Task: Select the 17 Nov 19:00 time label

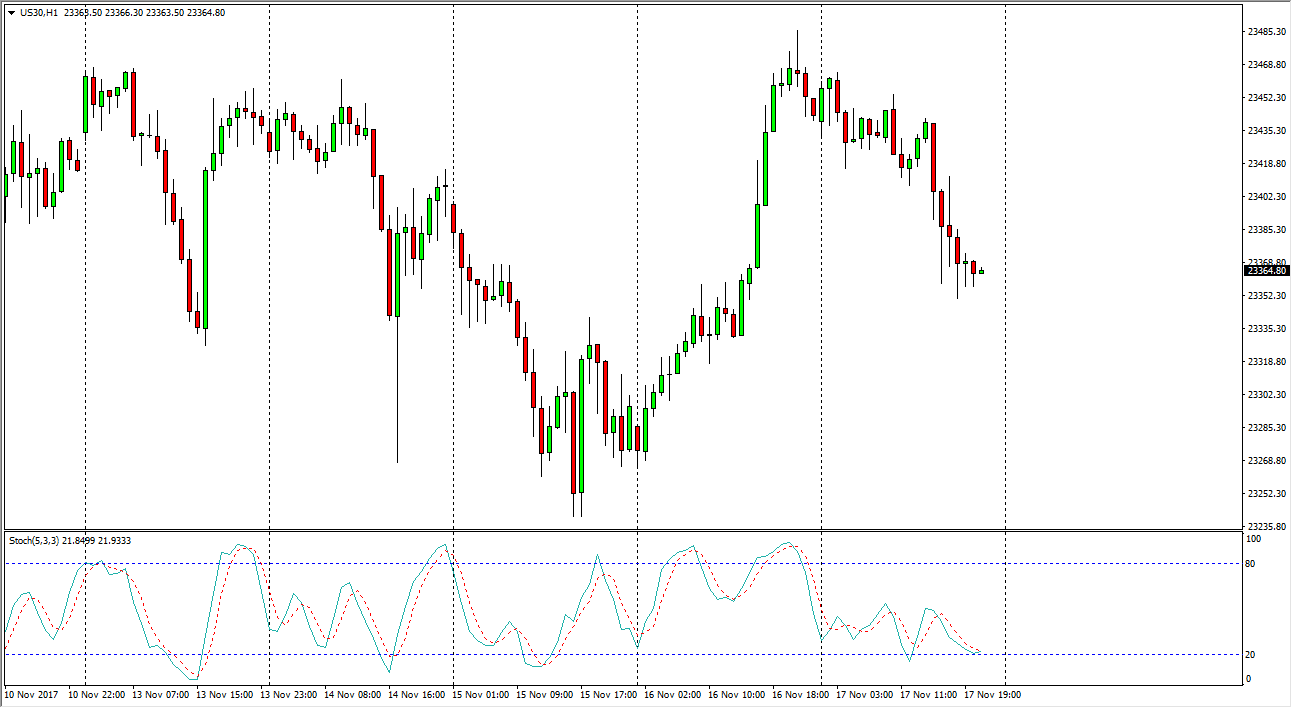Action: pos(994,694)
